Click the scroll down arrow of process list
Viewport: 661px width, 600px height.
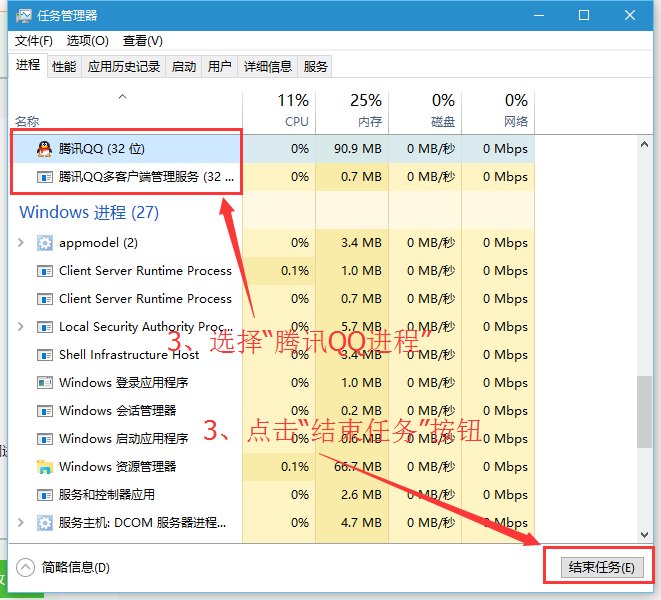click(x=644, y=535)
